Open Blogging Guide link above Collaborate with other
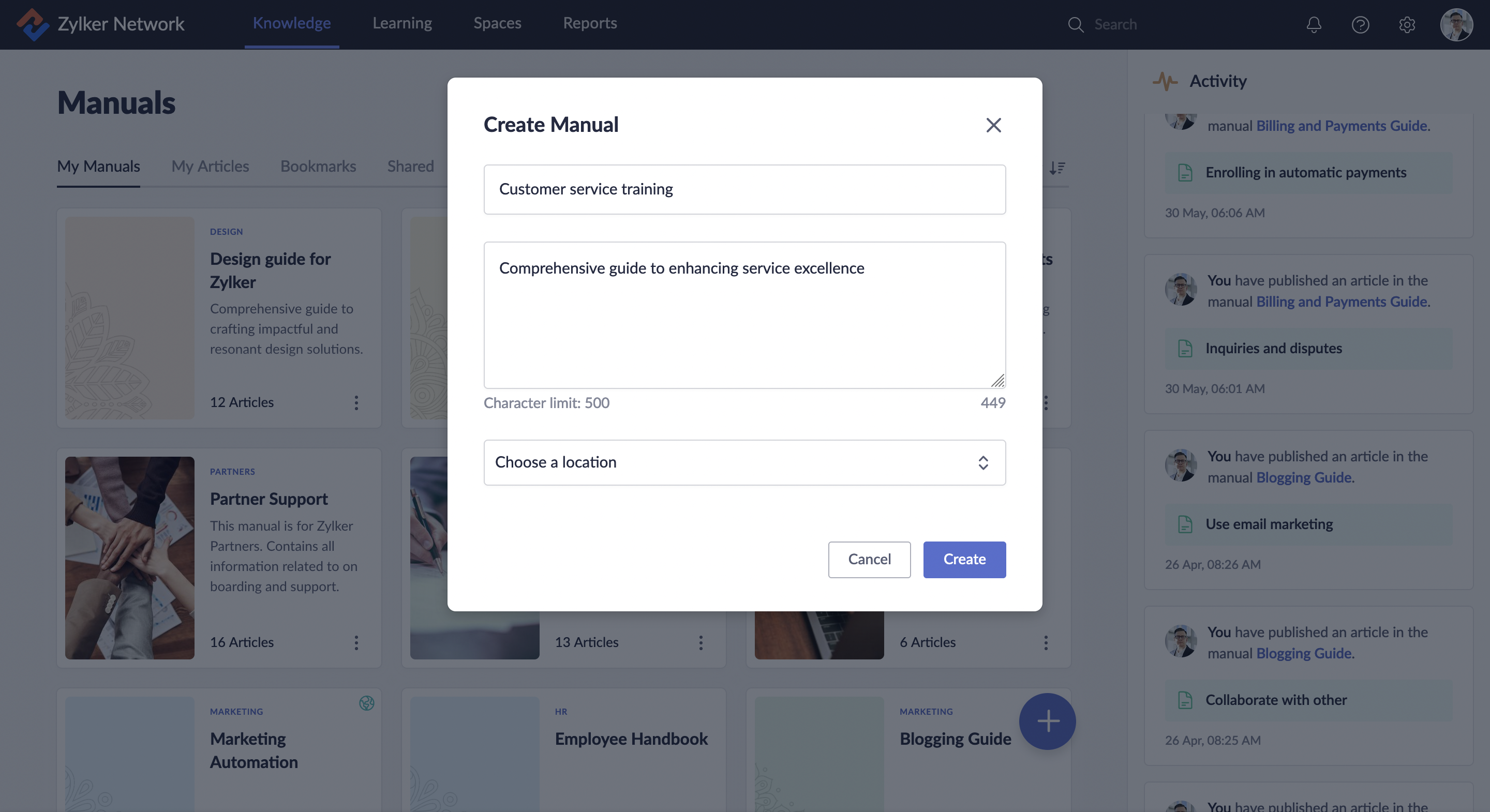Viewport: 1490px width, 812px height. coord(1304,653)
